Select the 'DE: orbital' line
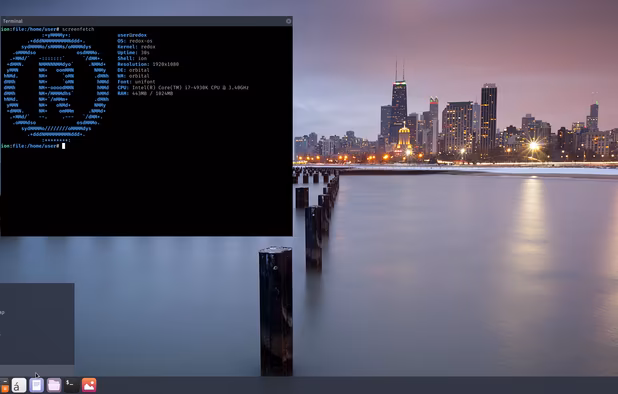The width and height of the screenshot is (618, 394). (x=133, y=70)
